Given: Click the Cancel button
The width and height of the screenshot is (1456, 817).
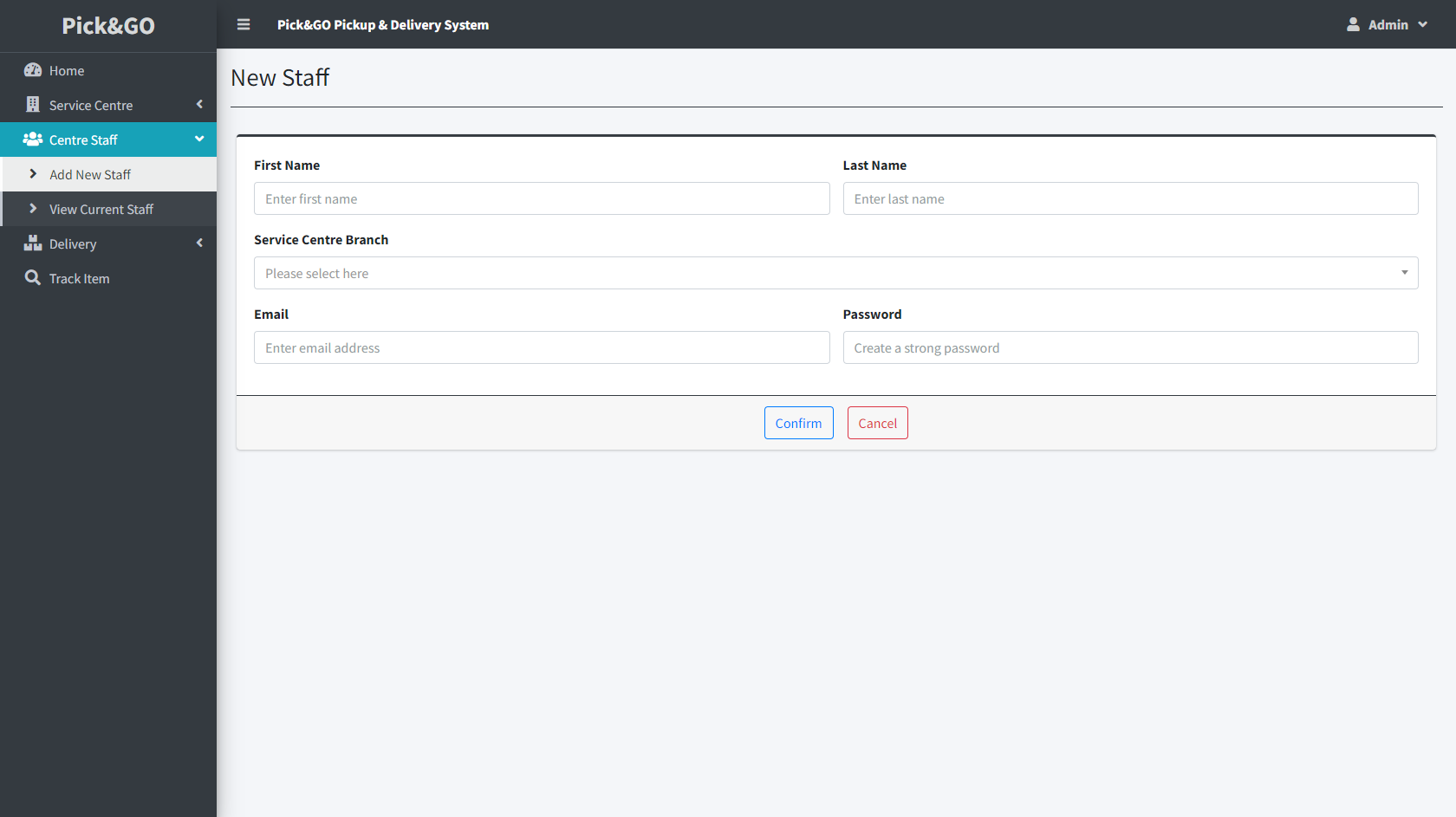Looking at the screenshot, I should [877, 423].
